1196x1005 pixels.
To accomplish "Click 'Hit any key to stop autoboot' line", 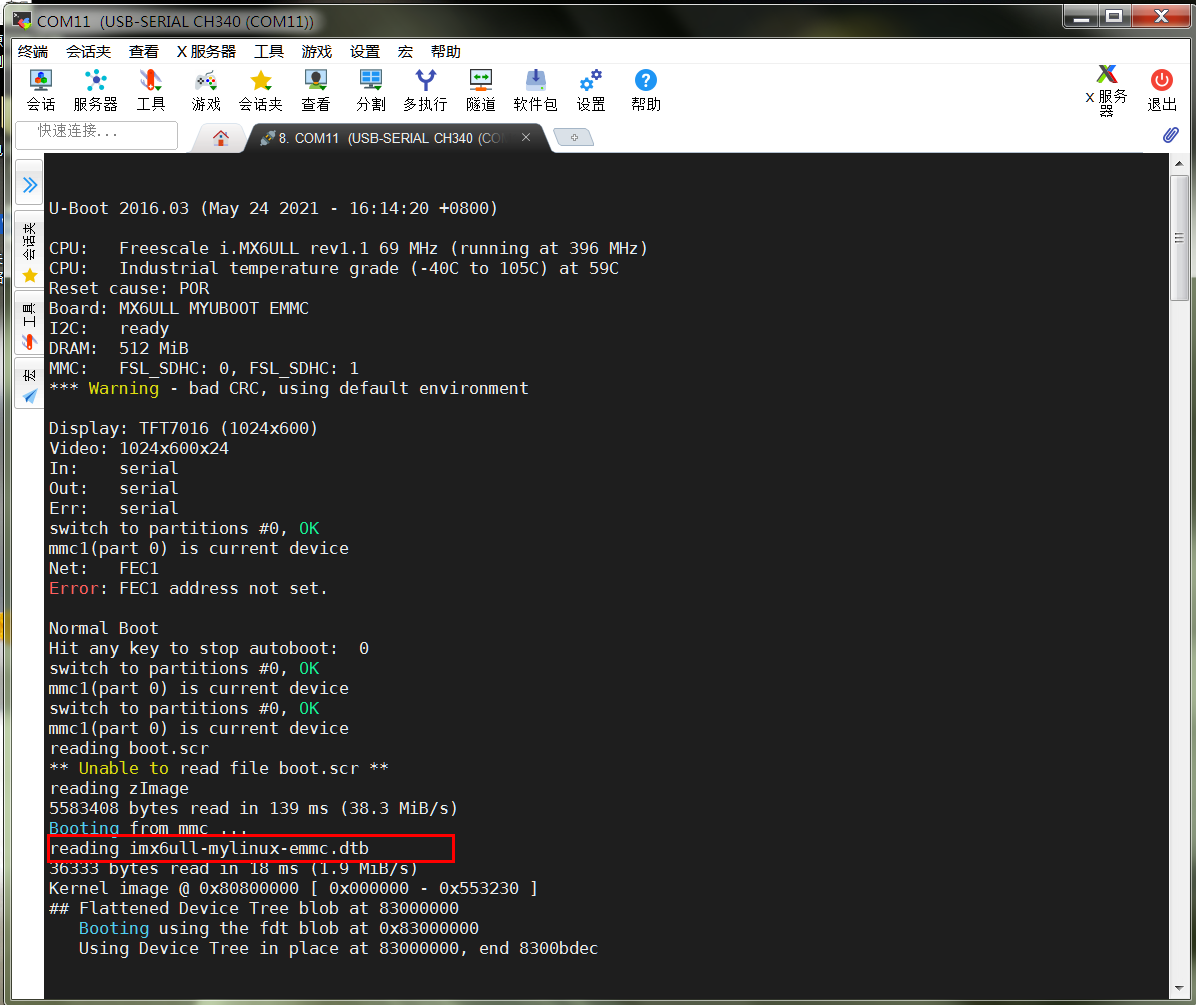I will click(x=208, y=647).
